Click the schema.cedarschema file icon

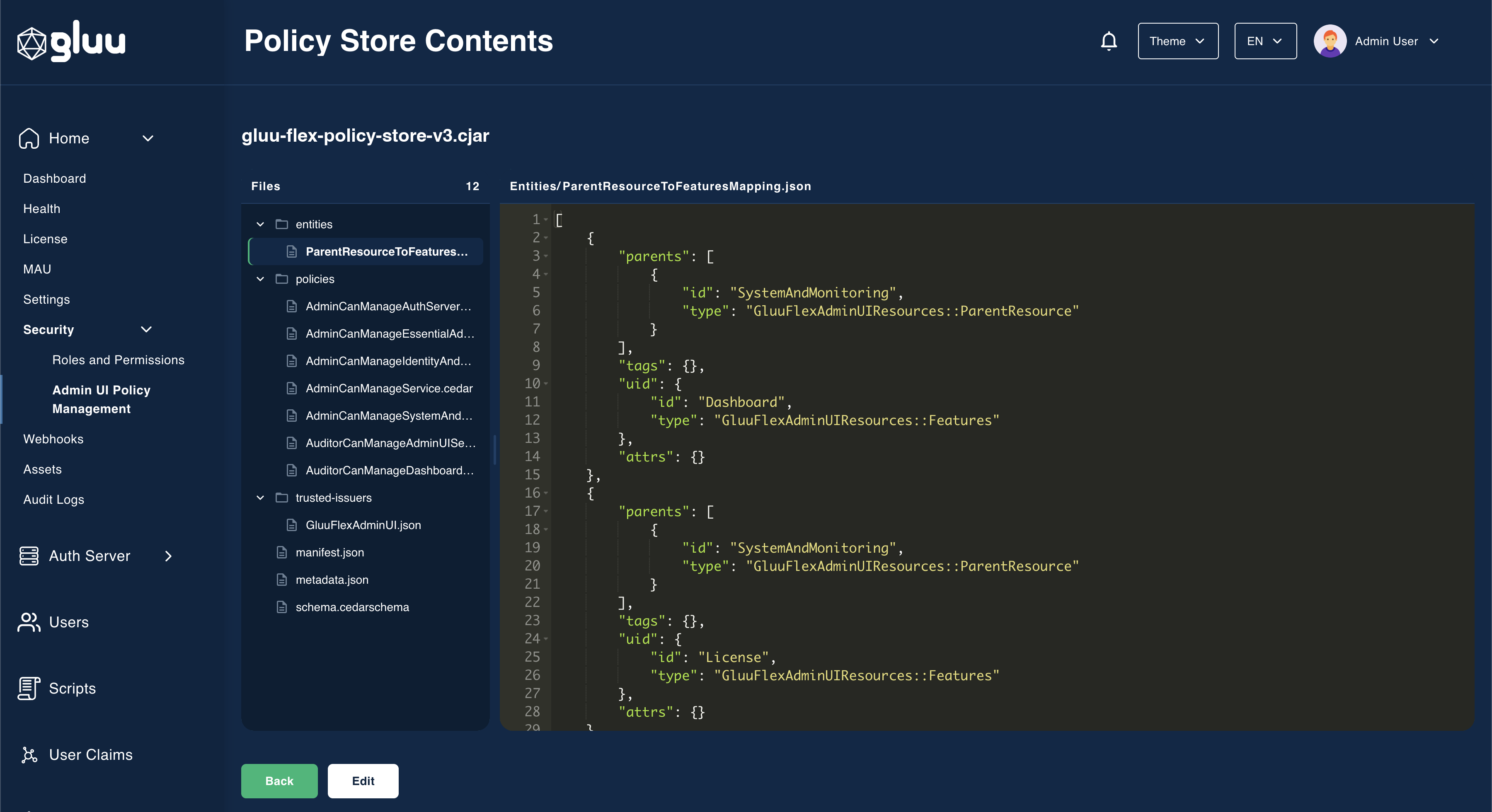click(281, 607)
